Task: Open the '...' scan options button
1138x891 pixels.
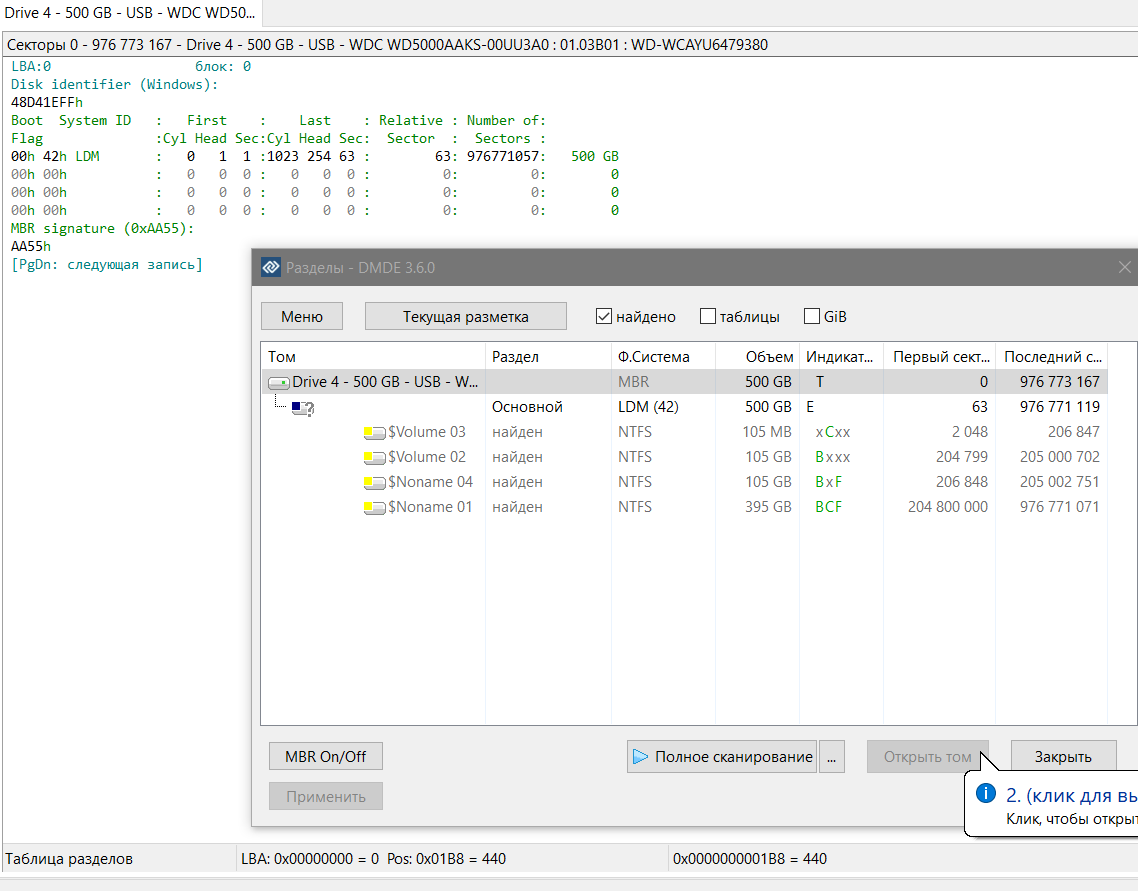Action: 832,757
